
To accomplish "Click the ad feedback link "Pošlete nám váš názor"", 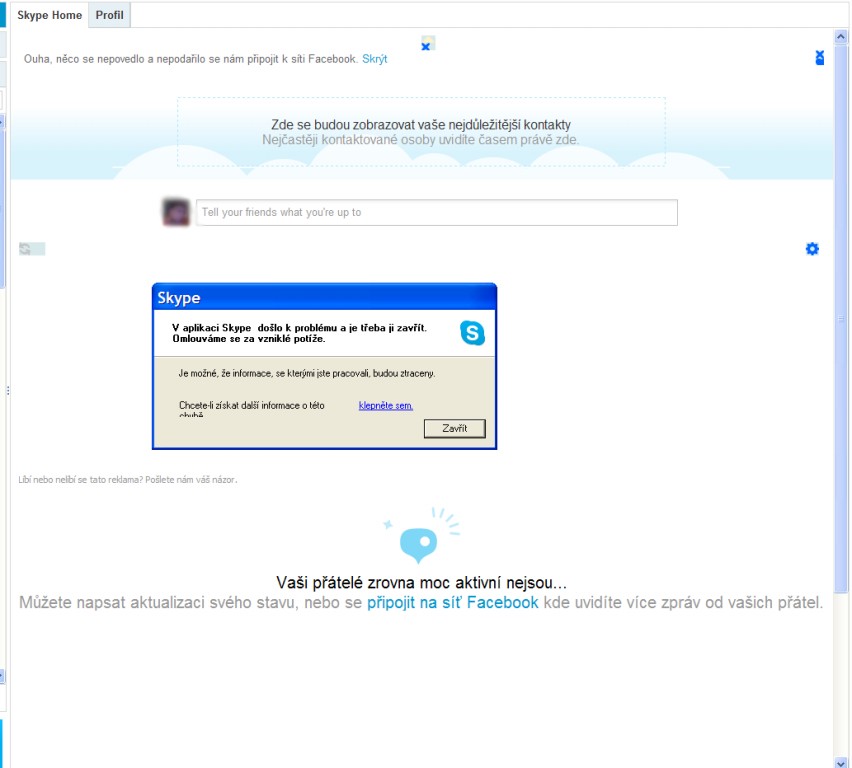I will 191,479.
